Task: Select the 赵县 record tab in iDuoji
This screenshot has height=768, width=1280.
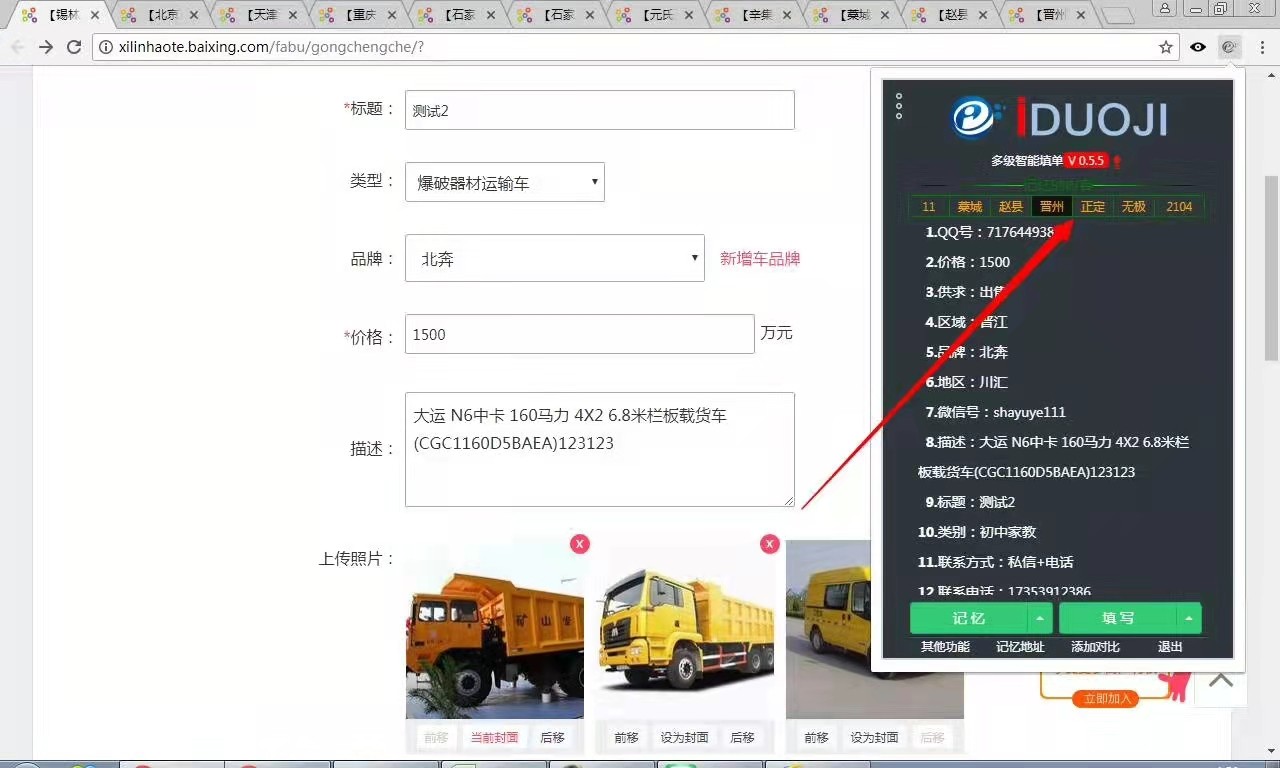Action: [1011, 207]
